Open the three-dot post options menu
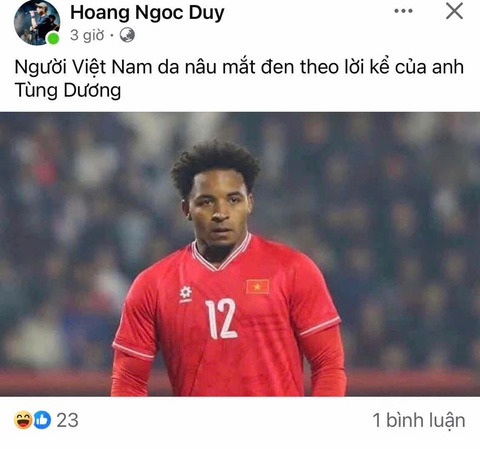The height and width of the screenshot is (449, 480). 403,11
